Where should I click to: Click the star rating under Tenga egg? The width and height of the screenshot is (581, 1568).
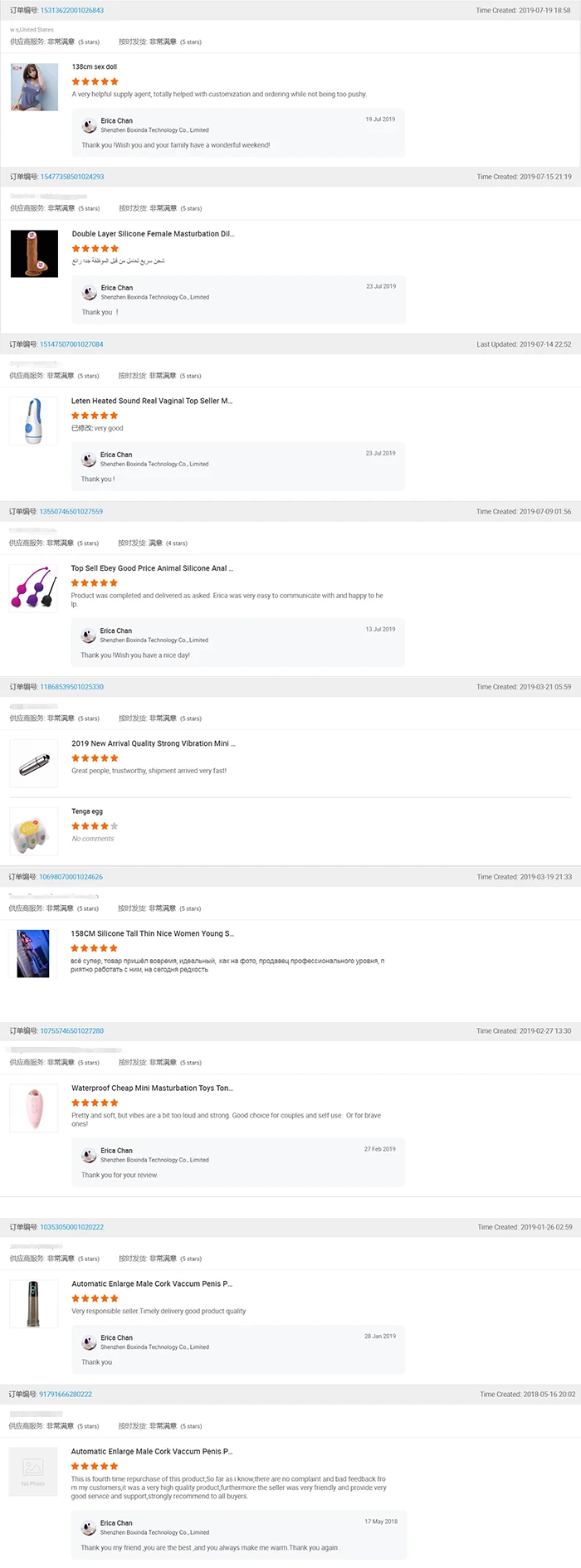tap(95, 826)
